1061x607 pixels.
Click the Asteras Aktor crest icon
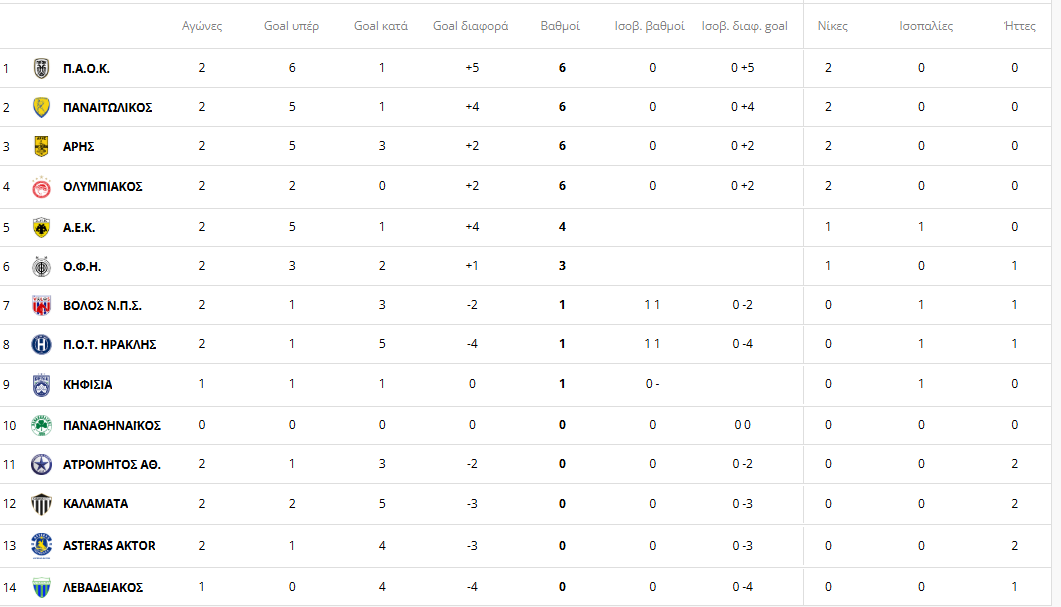(41, 545)
